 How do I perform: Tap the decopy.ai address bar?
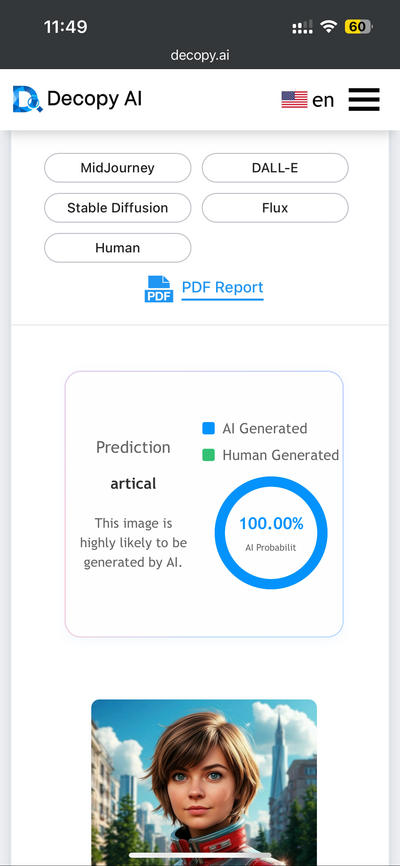pos(200,55)
